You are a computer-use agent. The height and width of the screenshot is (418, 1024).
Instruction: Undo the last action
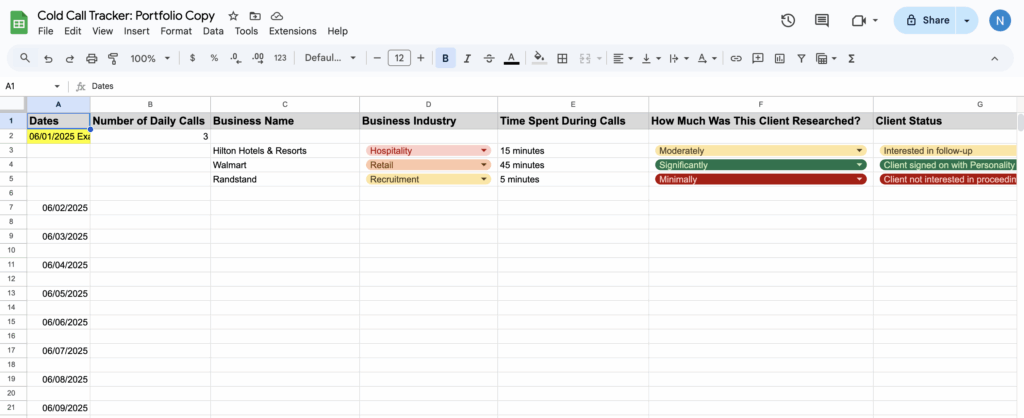coord(48,58)
